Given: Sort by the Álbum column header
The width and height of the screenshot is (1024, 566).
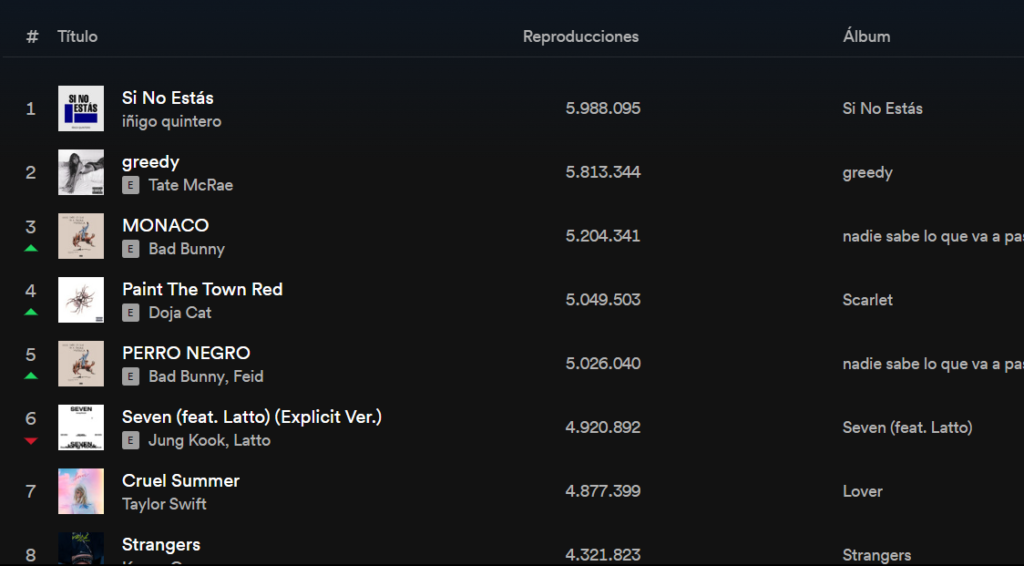Looking at the screenshot, I should coord(866,37).
